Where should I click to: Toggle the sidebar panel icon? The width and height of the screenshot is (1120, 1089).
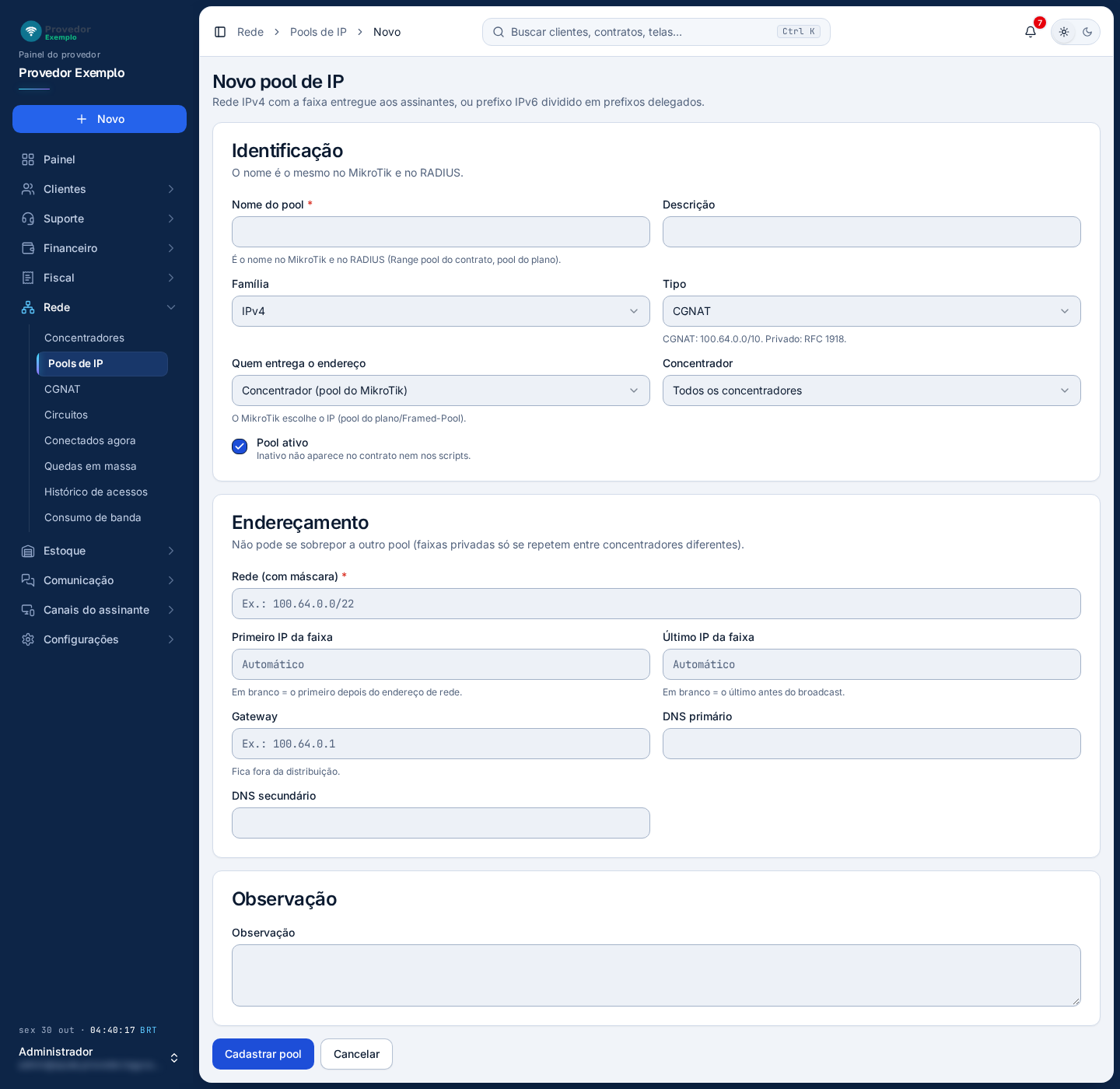(220, 32)
